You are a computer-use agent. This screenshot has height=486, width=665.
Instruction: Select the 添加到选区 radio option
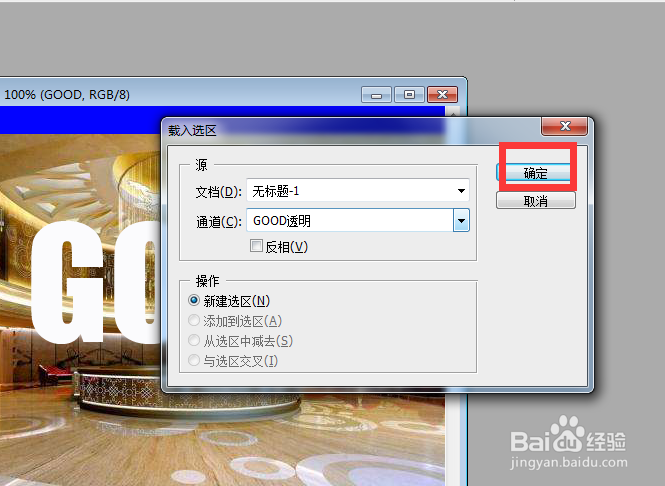point(194,320)
